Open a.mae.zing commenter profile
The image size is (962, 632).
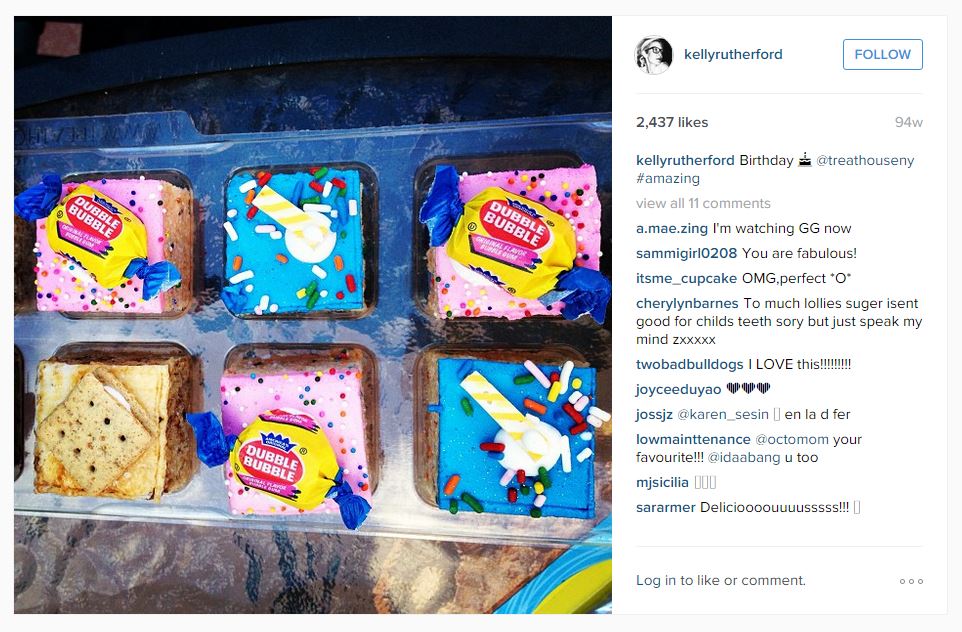pyautogui.click(x=672, y=228)
